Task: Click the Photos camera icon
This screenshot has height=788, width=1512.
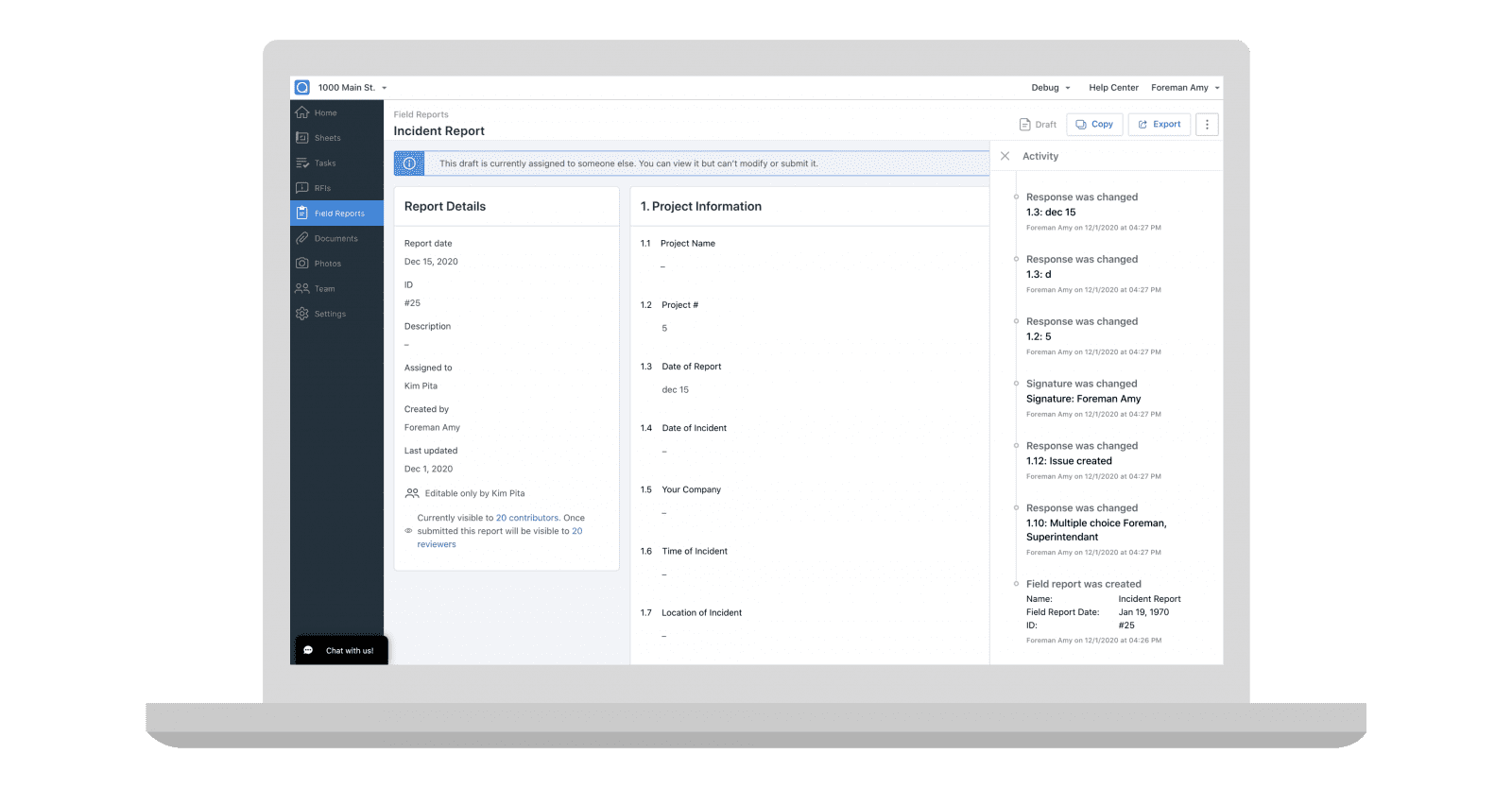Action: 302,264
